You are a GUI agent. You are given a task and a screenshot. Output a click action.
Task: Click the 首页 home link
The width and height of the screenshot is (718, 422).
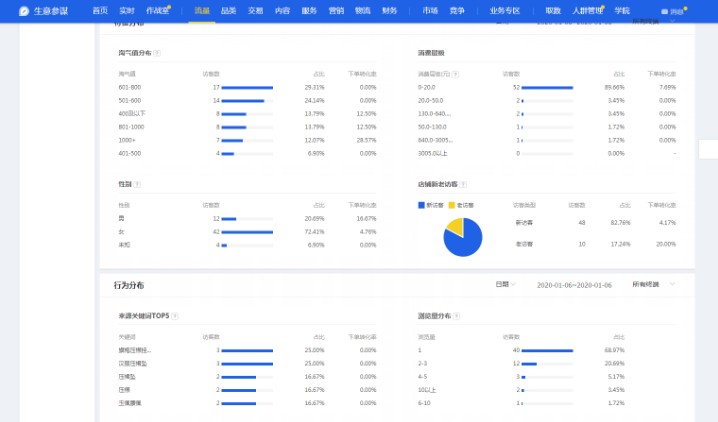click(100, 10)
